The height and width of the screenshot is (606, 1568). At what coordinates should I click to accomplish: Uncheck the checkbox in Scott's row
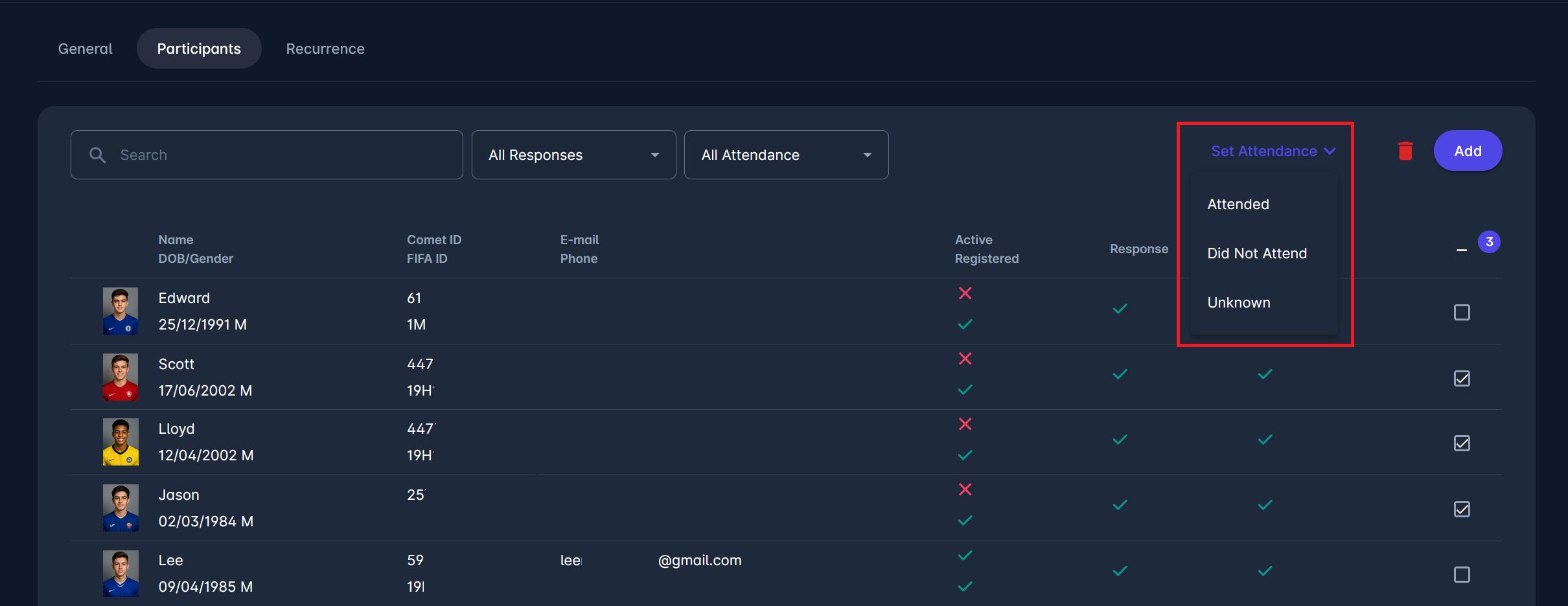[1462, 379]
